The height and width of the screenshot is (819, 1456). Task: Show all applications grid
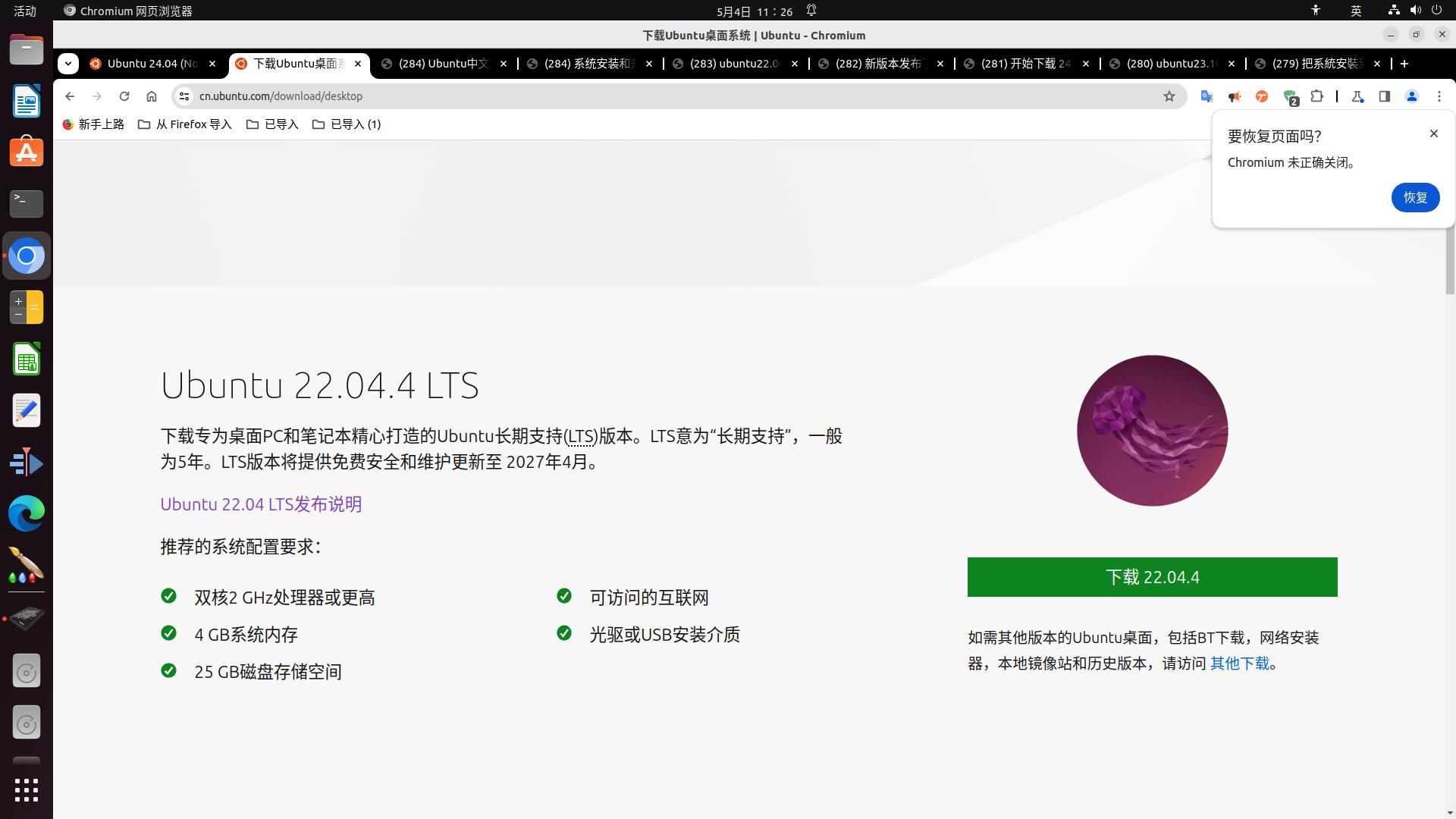coord(27,790)
